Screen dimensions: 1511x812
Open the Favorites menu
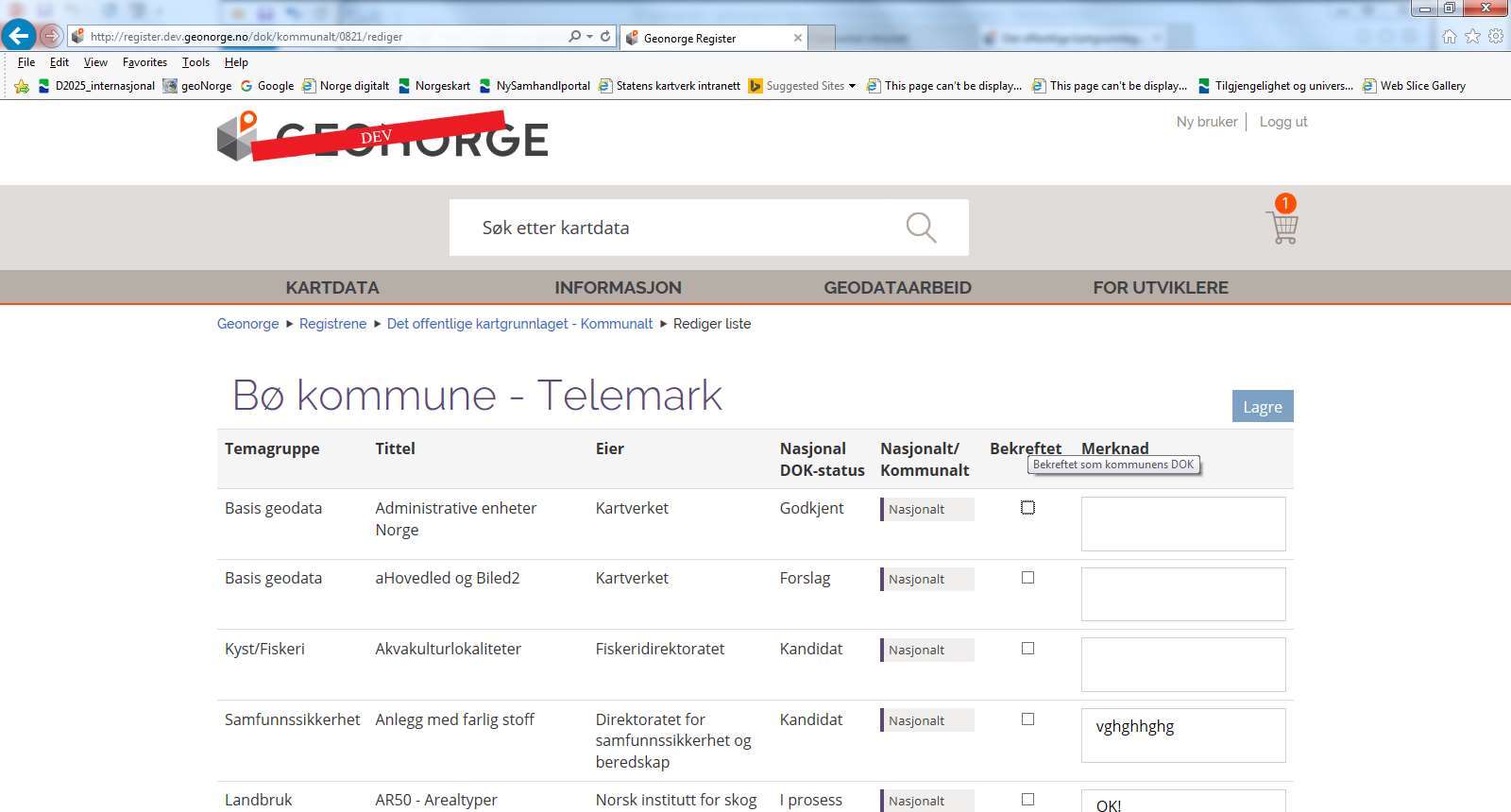coord(144,62)
